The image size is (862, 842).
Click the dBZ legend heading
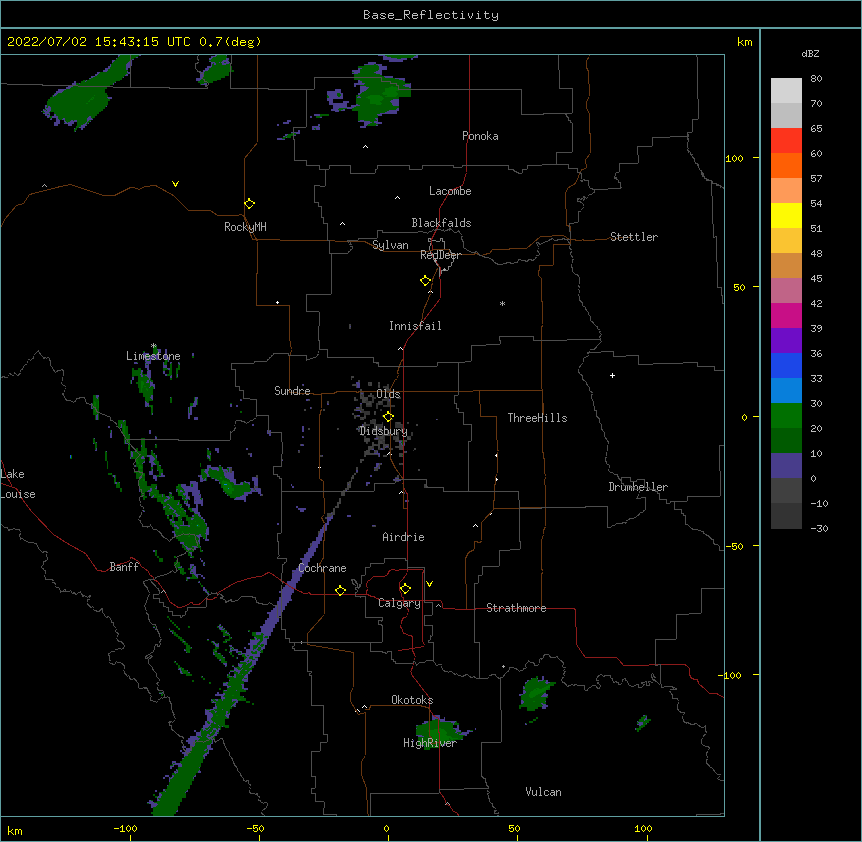tap(810, 54)
